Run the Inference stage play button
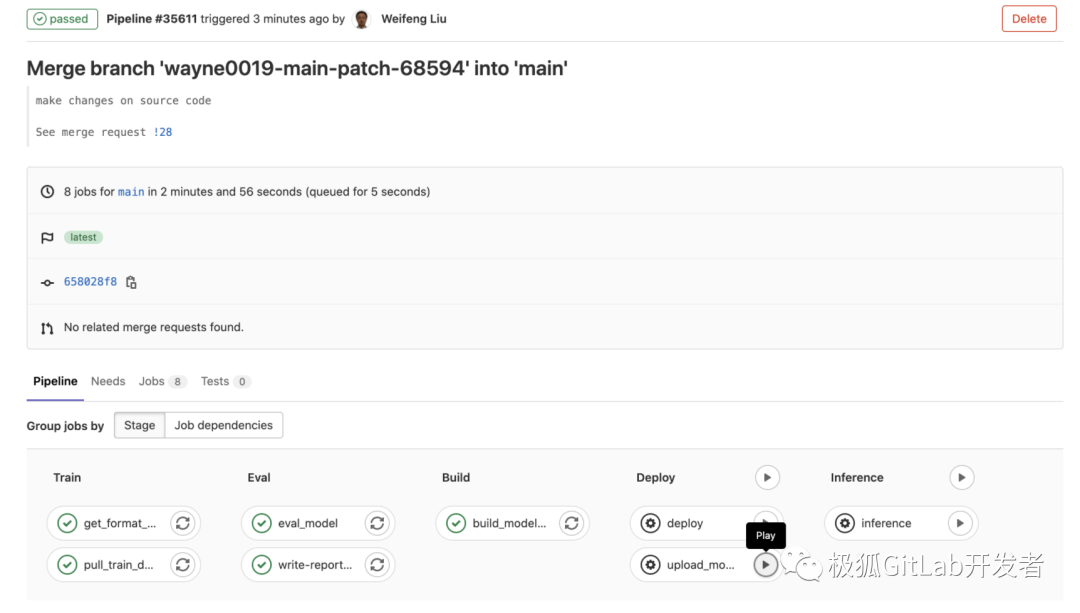The width and height of the screenshot is (1080, 613). [x=961, y=477]
